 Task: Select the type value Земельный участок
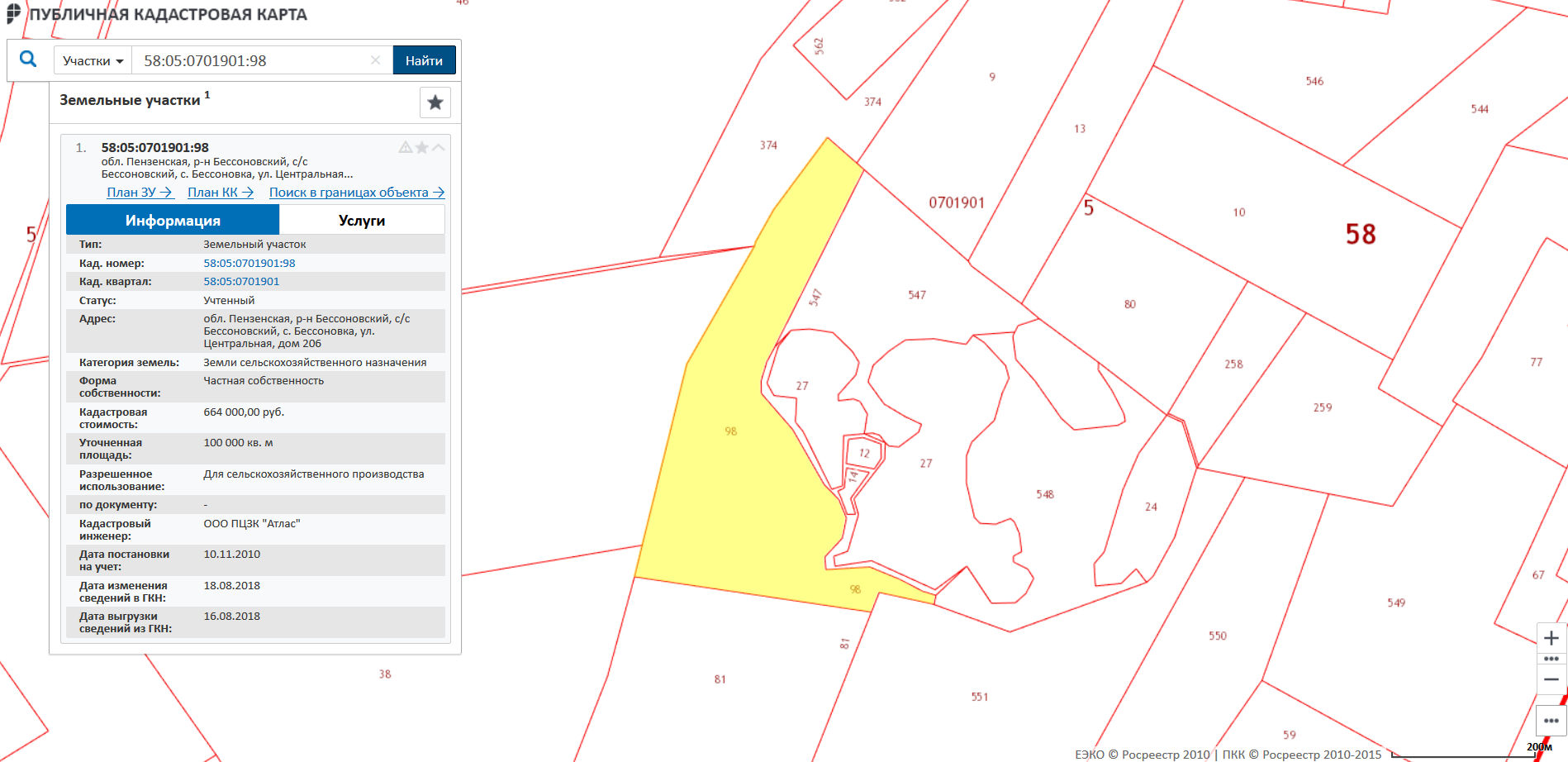tap(254, 245)
